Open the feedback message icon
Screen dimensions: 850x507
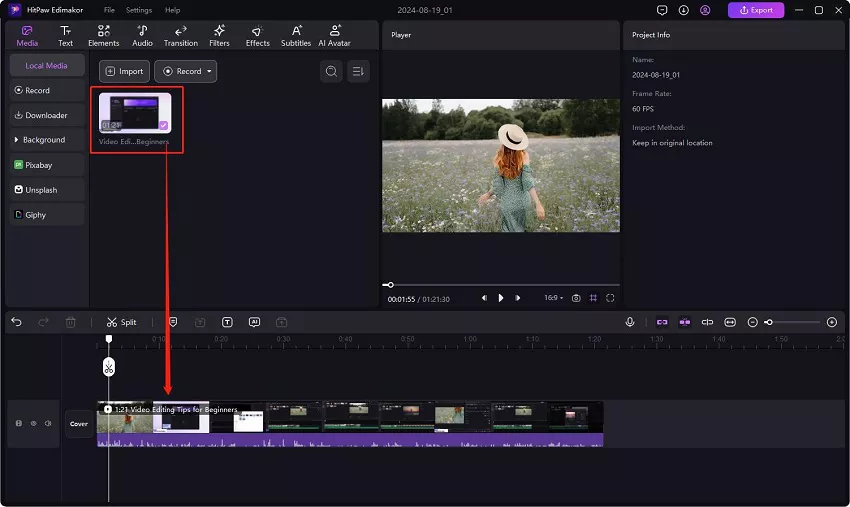pyautogui.click(x=662, y=10)
